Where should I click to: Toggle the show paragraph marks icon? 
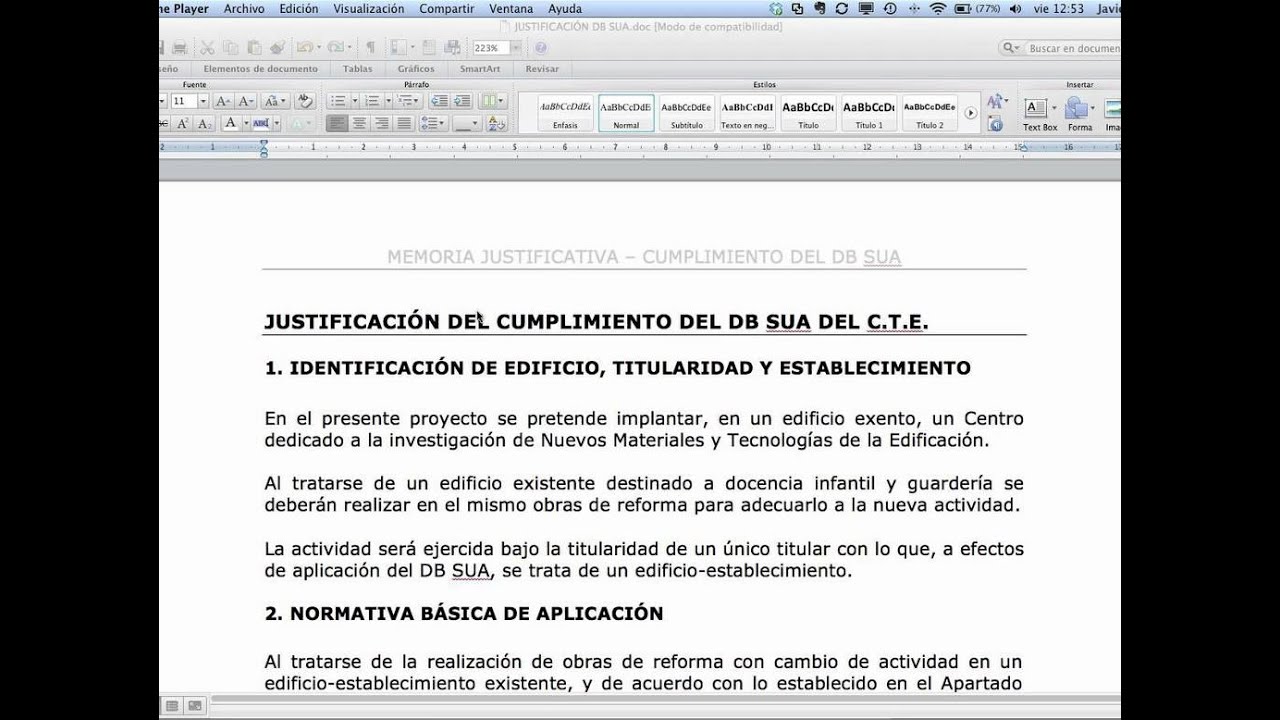click(x=370, y=47)
